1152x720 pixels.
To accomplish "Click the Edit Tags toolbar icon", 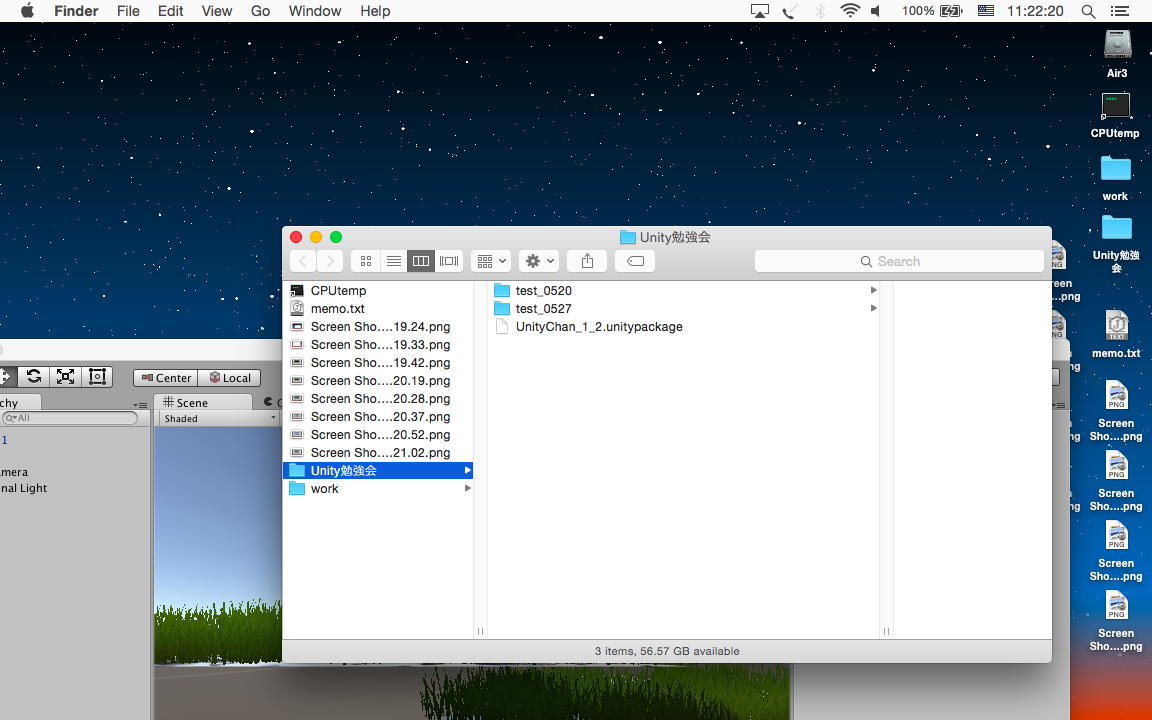I will 635,261.
